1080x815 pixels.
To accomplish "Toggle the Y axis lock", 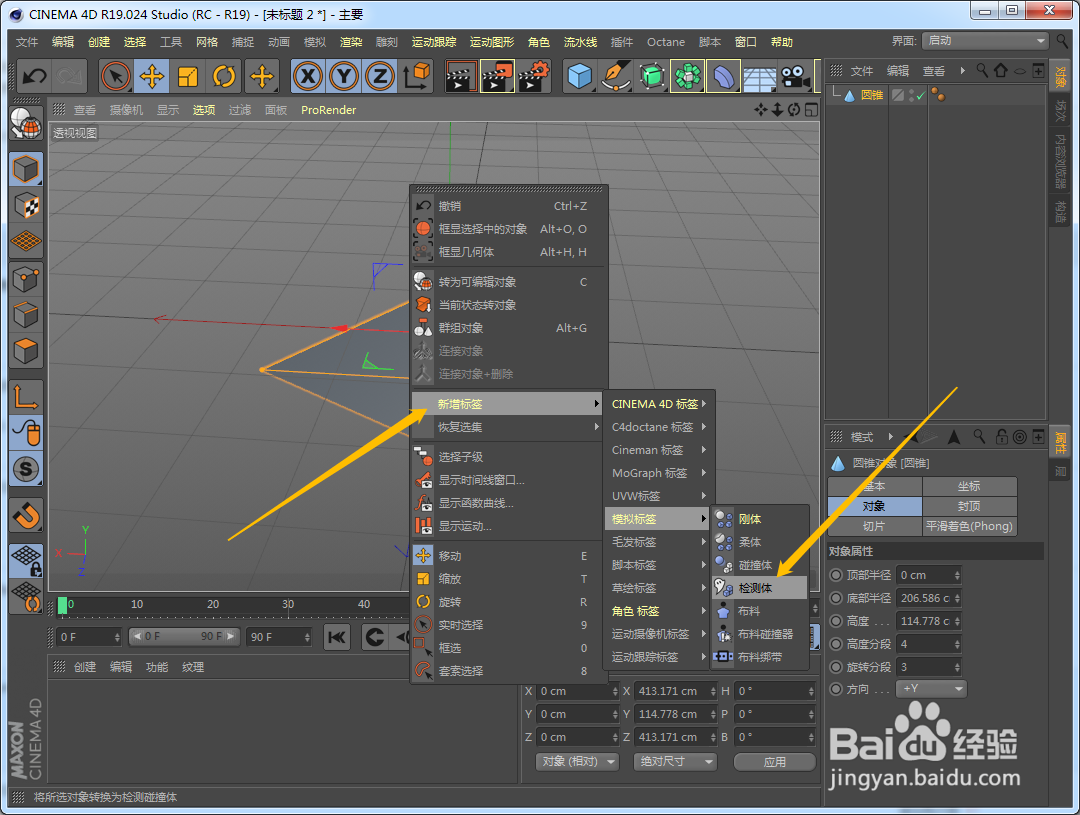I will point(344,76).
